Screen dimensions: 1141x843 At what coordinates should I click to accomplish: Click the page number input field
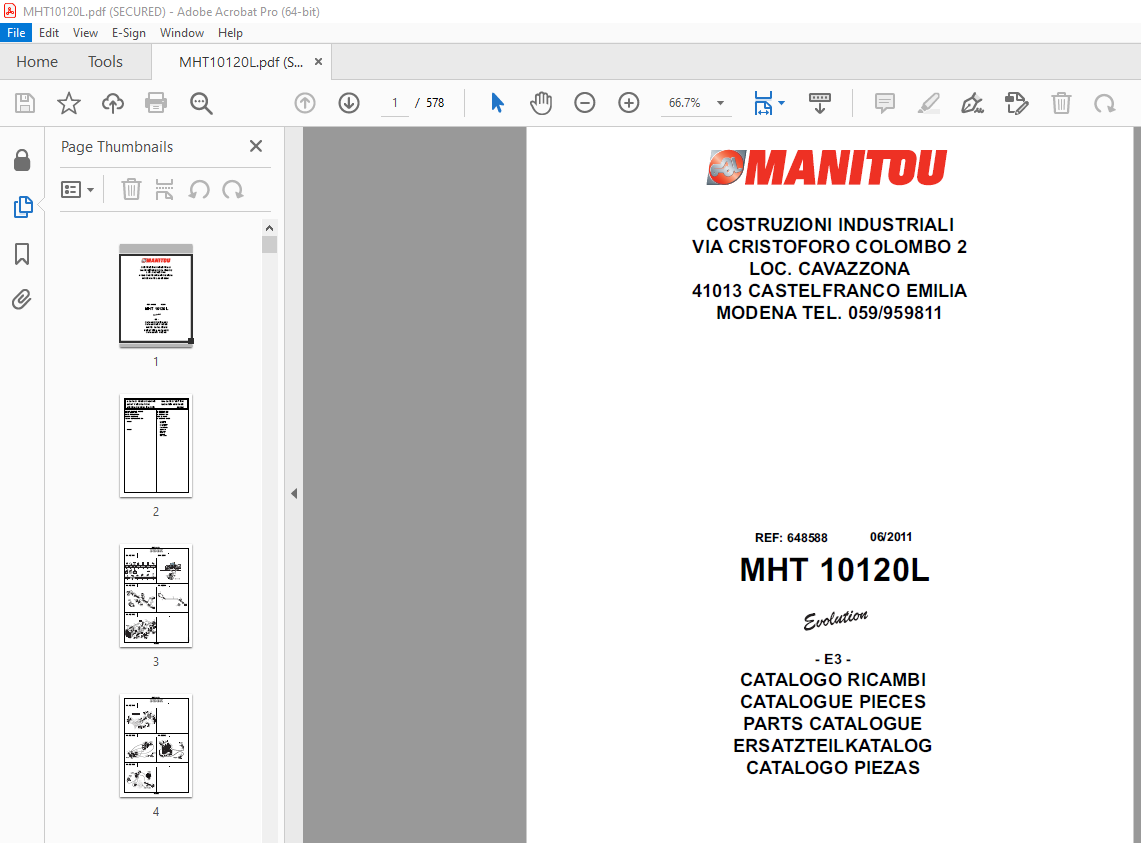tap(394, 103)
